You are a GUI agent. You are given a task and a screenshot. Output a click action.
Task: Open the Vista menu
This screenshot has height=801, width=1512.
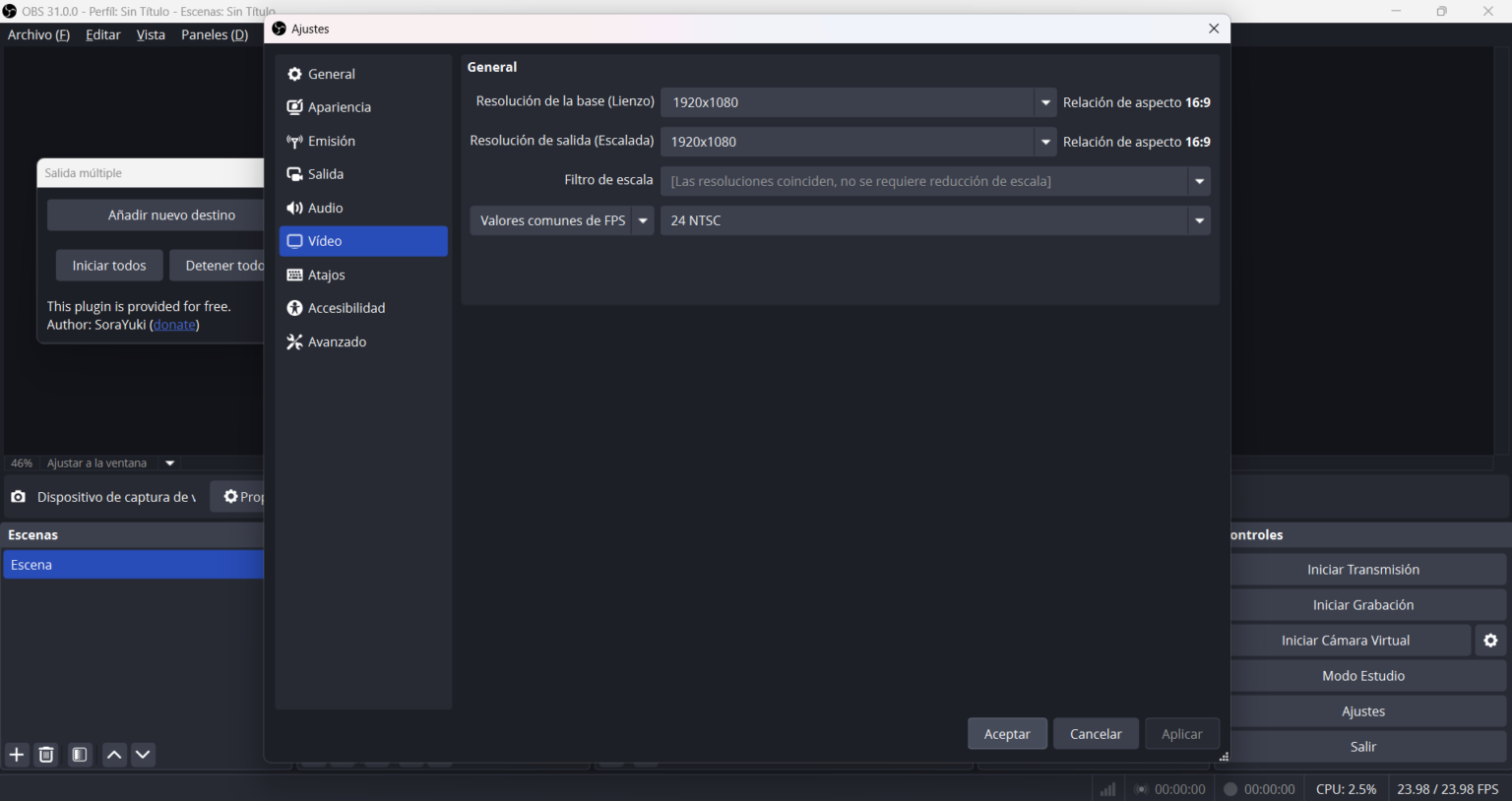(x=151, y=34)
